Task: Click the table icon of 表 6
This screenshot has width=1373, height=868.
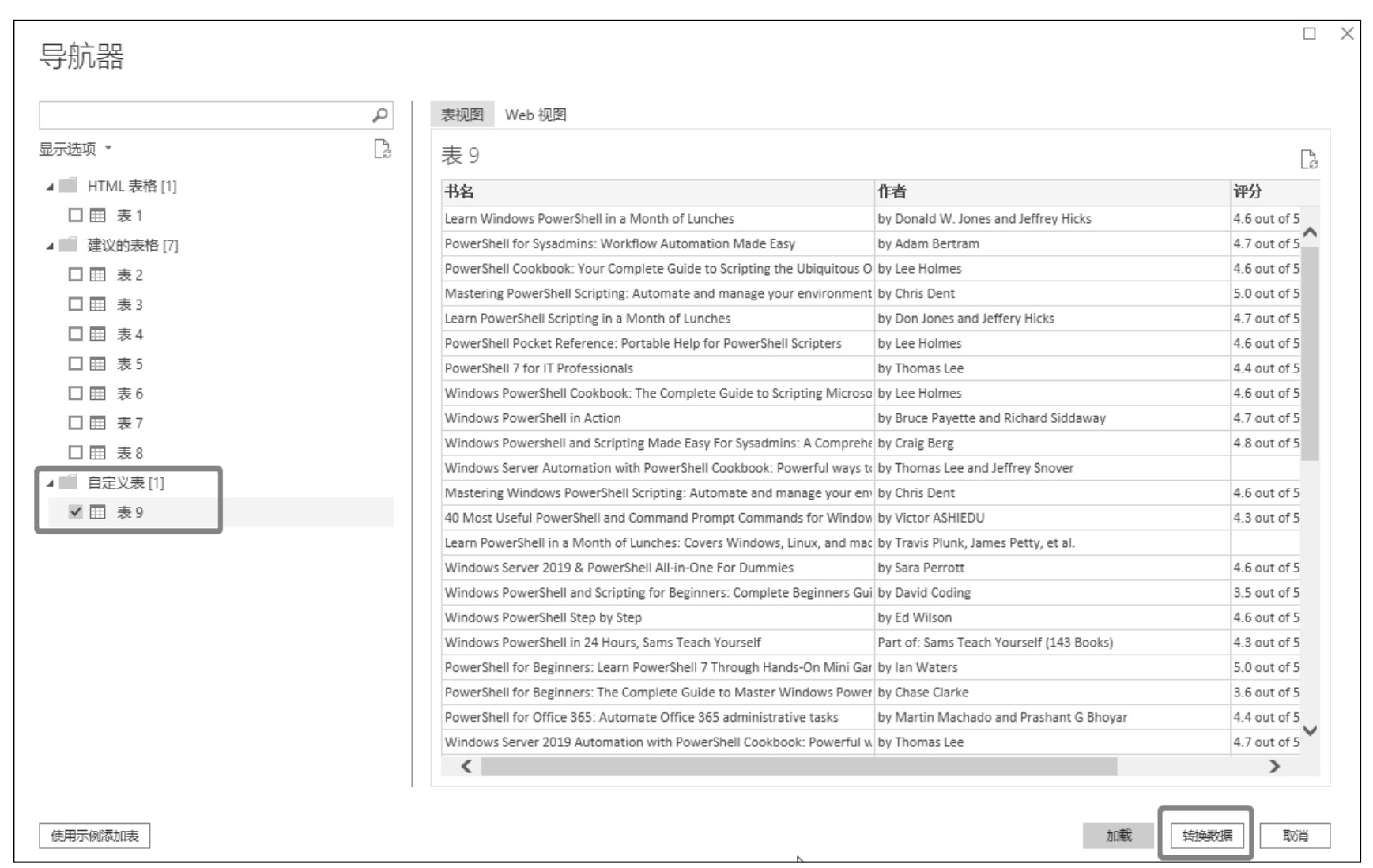Action: pyautogui.click(x=97, y=393)
